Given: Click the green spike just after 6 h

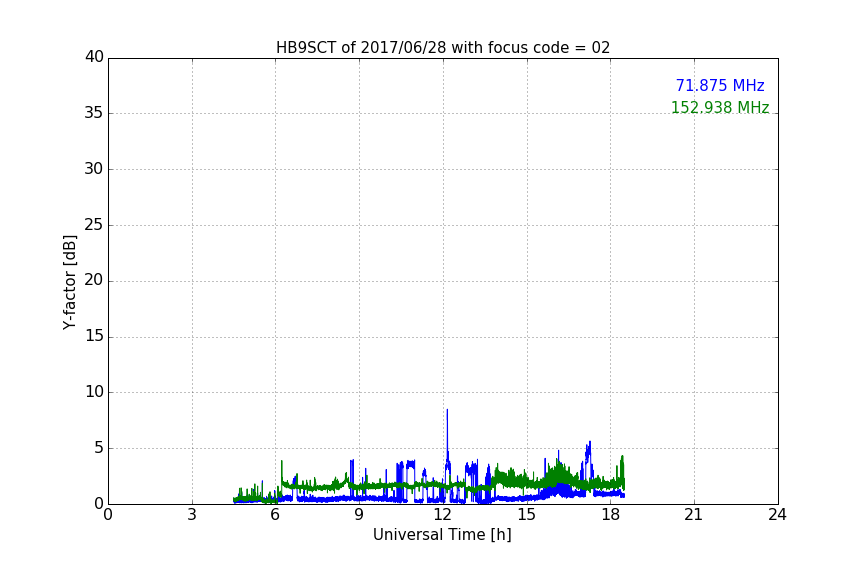Looking at the screenshot, I should [282, 462].
